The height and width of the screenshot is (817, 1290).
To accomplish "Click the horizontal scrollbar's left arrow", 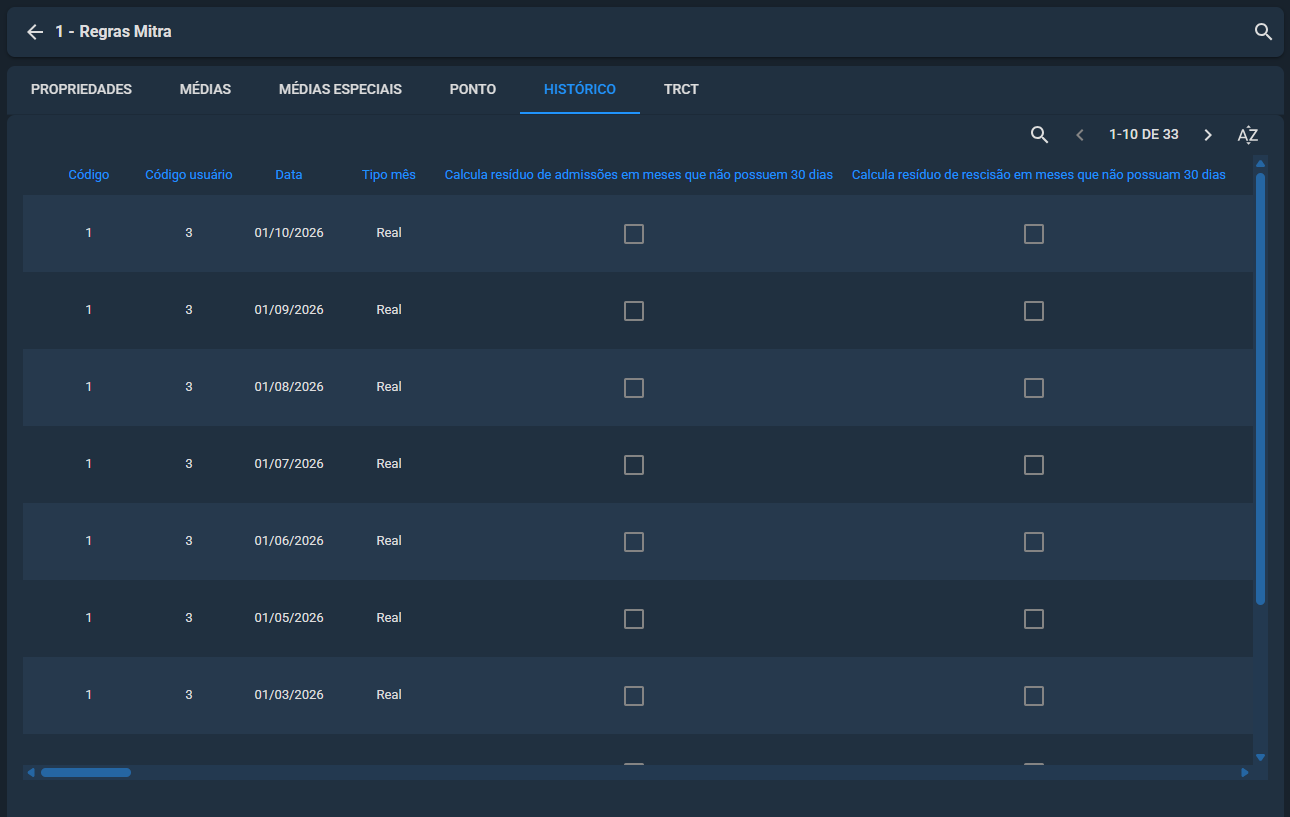I will [x=31, y=772].
